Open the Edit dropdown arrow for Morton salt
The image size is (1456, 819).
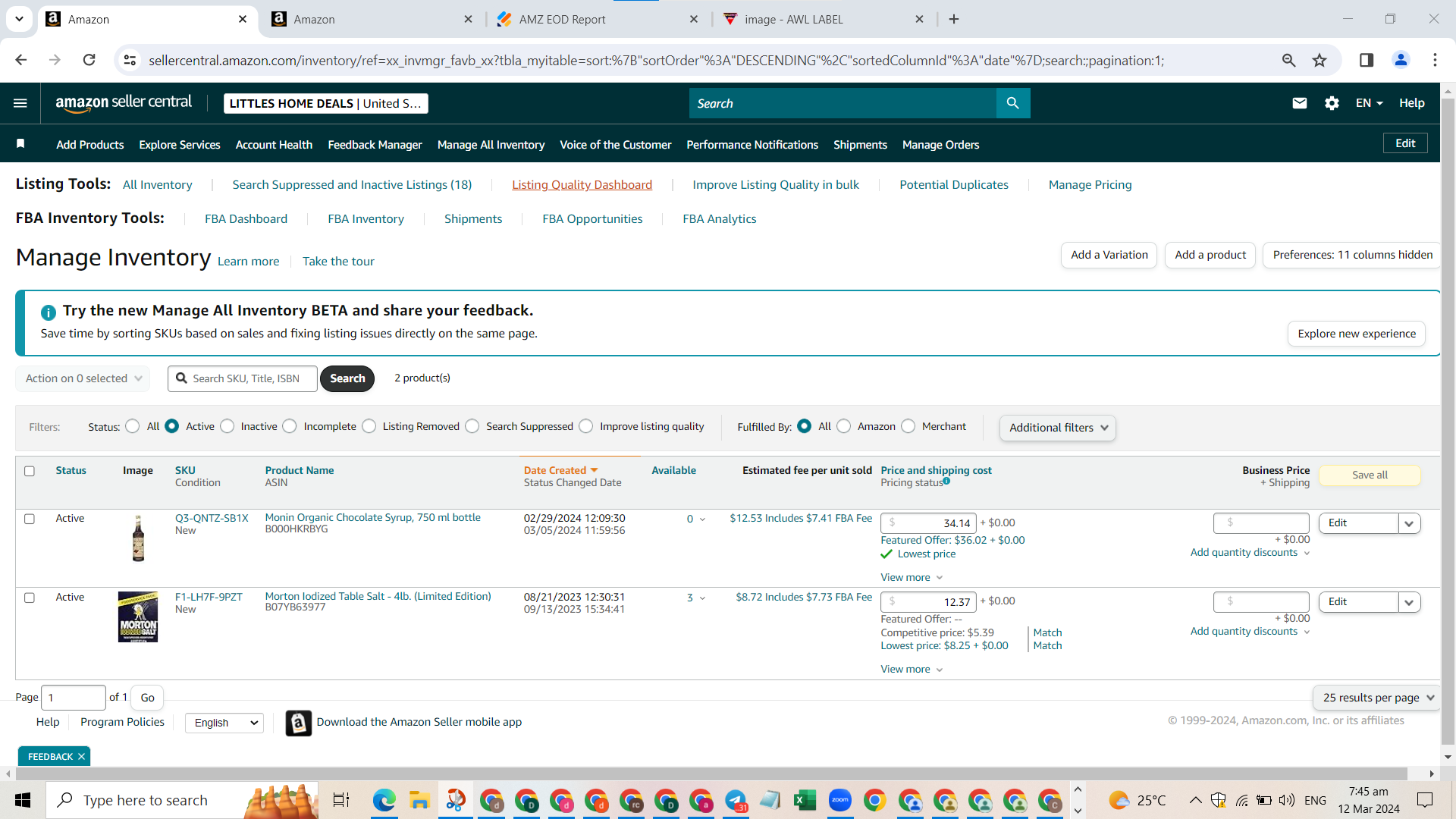click(x=1409, y=602)
